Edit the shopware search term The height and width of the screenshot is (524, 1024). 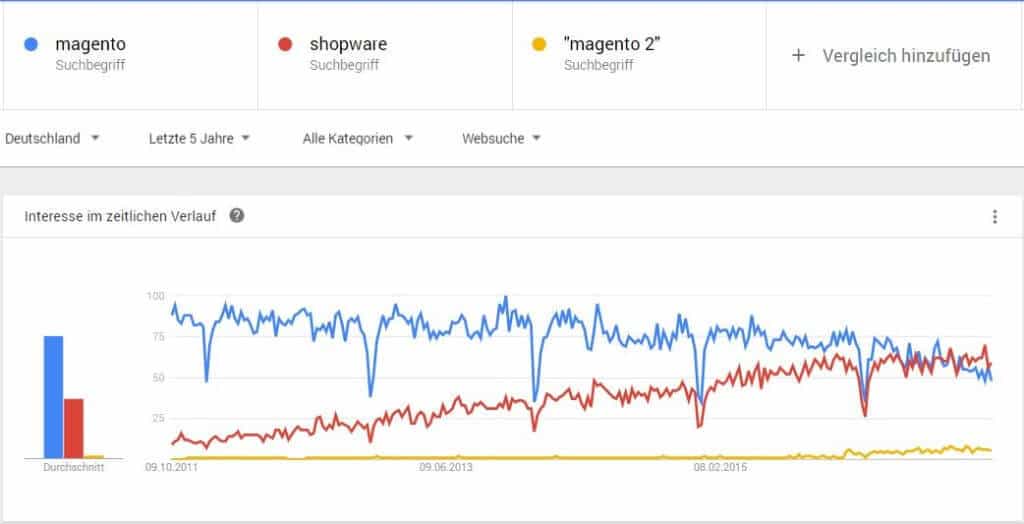(x=347, y=45)
